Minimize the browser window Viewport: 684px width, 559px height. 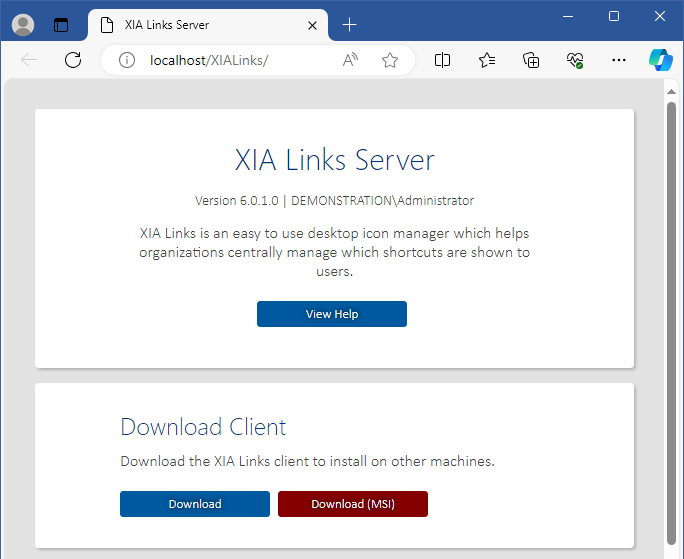point(568,17)
